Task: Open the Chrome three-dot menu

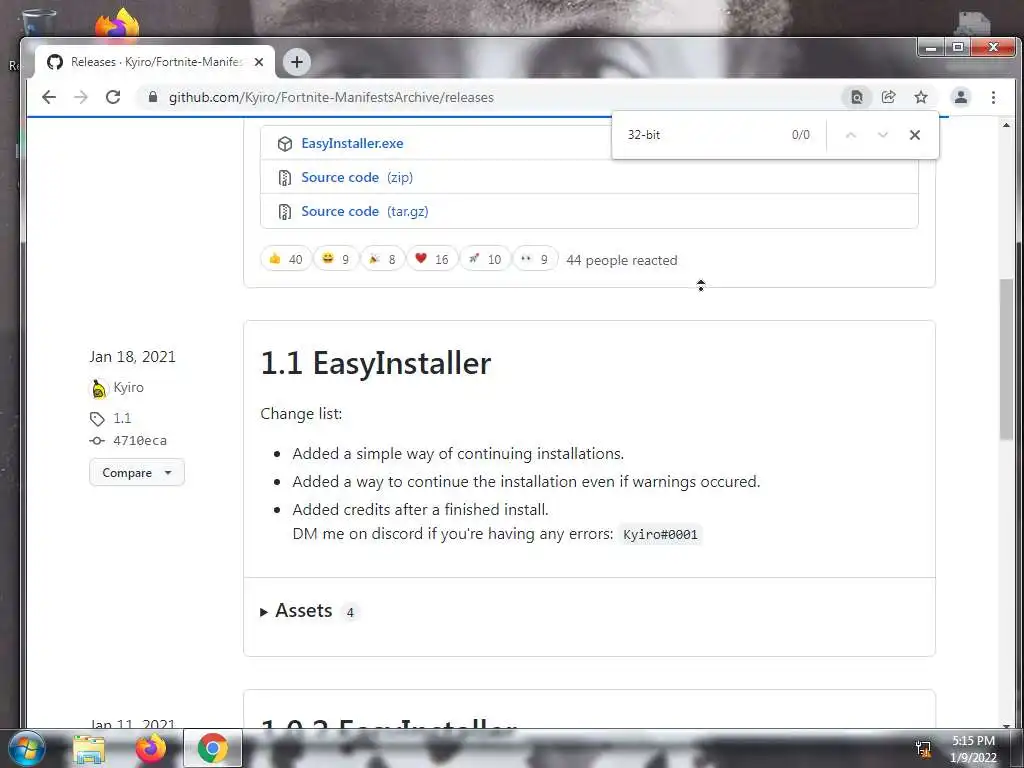Action: 993,97
